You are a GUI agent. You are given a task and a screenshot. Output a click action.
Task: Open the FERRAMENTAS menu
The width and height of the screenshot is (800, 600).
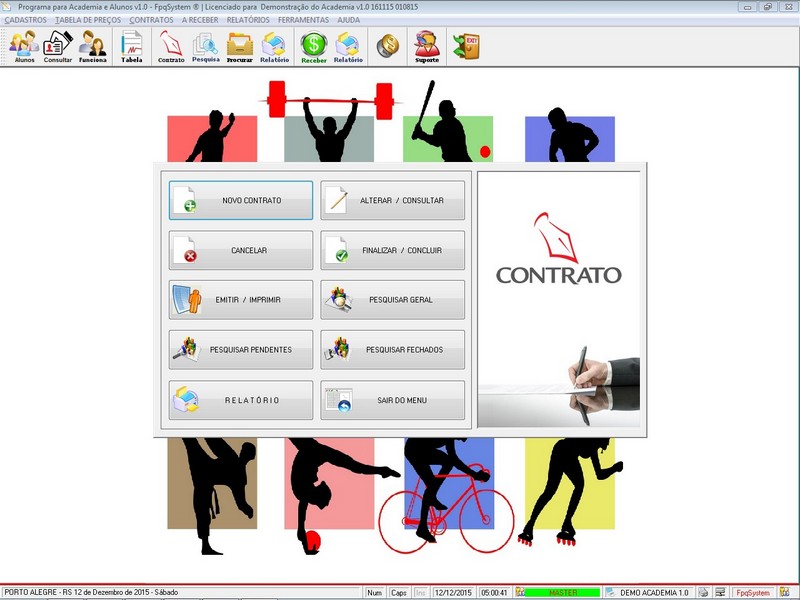(304, 20)
